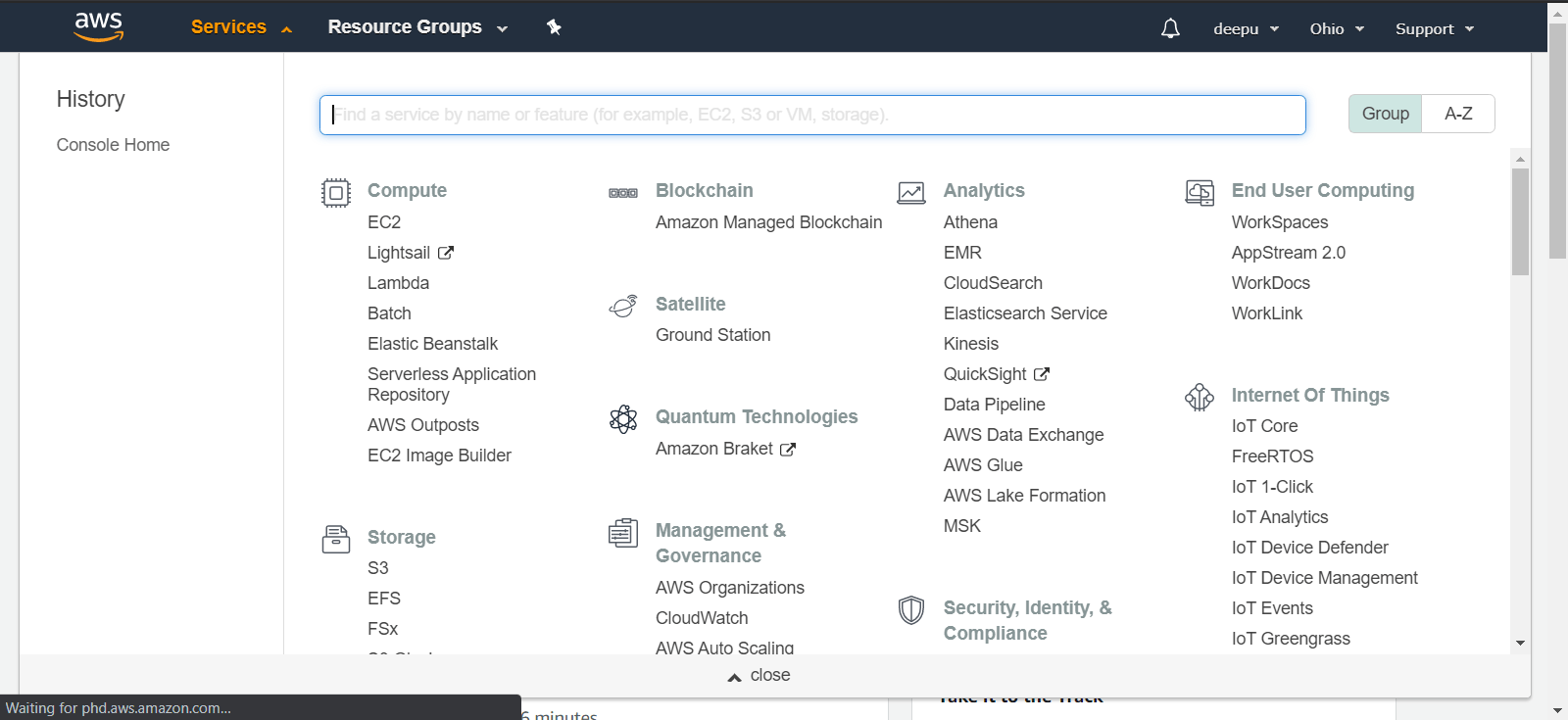Open IoT Device Defender
This screenshot has width=1568, height=720.
1309,548
